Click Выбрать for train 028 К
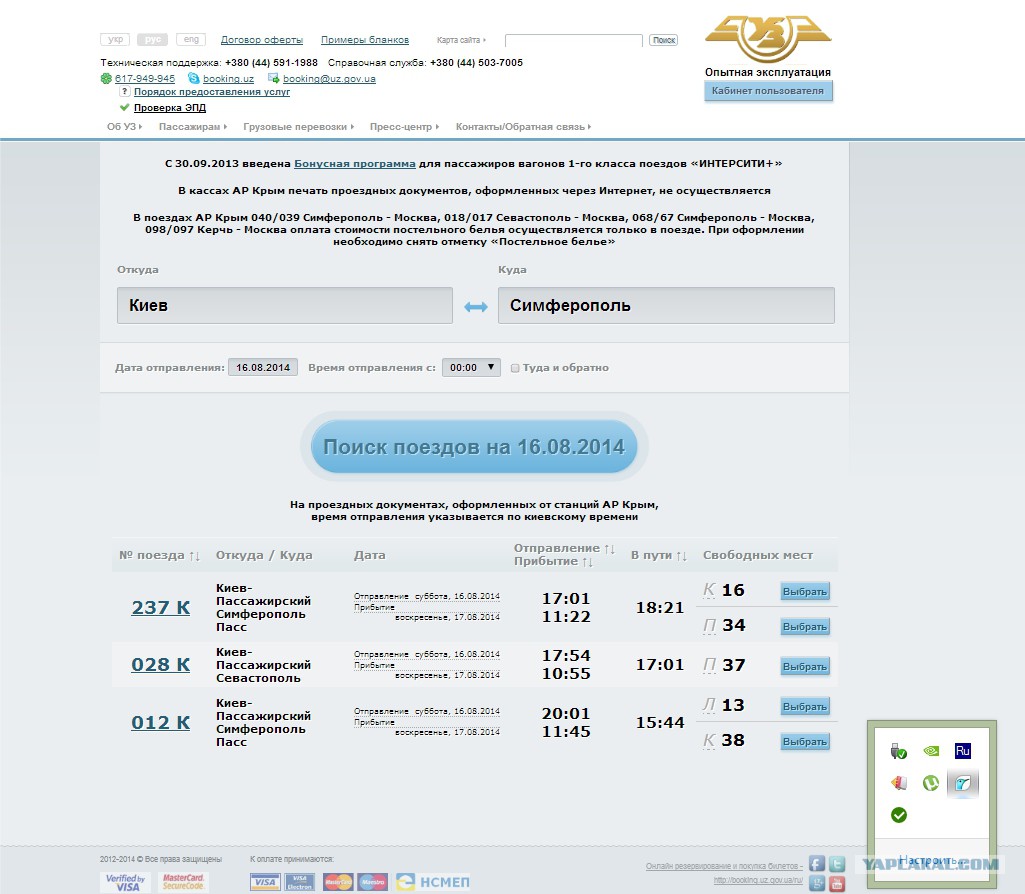The width and height of the screenshot is (1025, 894). 805,667
